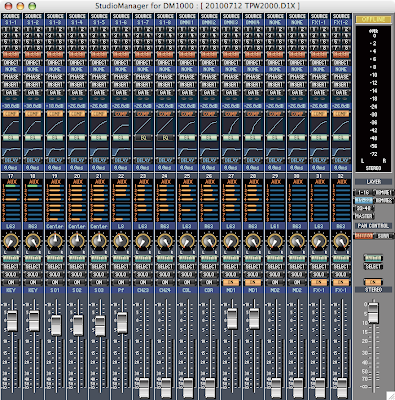The image size is (395, 400).
Task: Click the gain dB value on channel 19
Action: (x=55, y=106)
